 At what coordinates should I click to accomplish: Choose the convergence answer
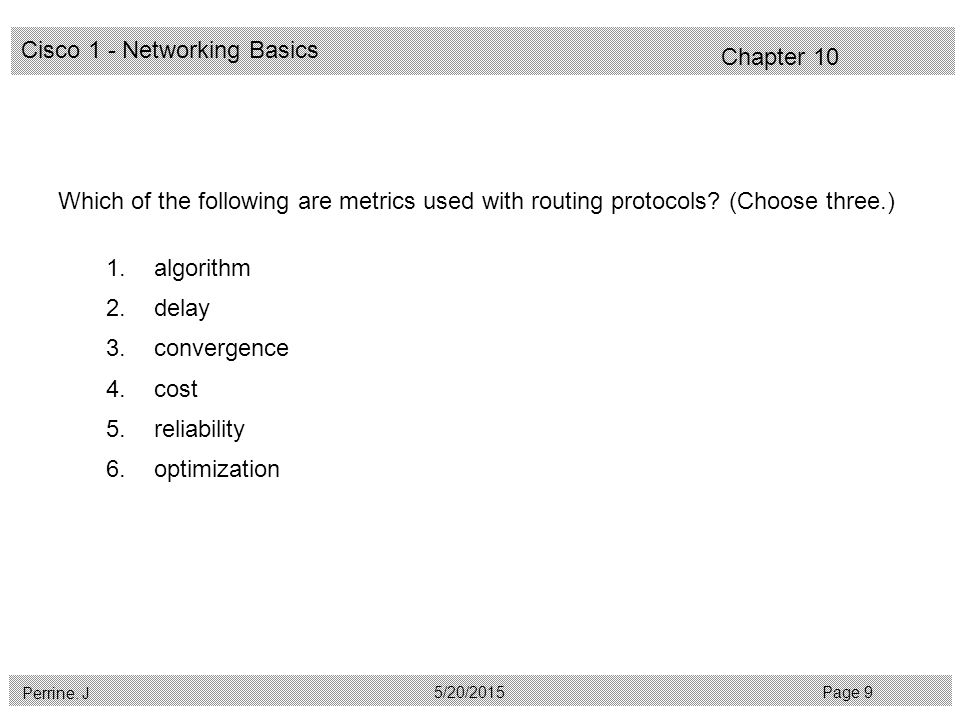point(221,349)
